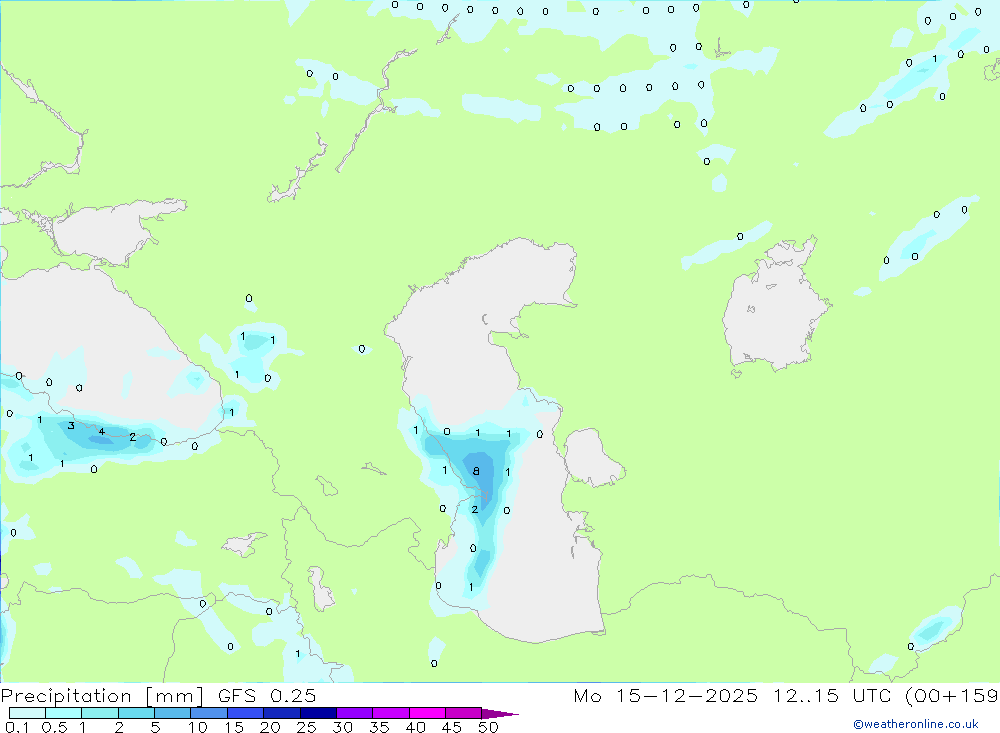The image size is (1000, 733).
Task: Click the '50' legend scale label
Action: tap(489, 727)
